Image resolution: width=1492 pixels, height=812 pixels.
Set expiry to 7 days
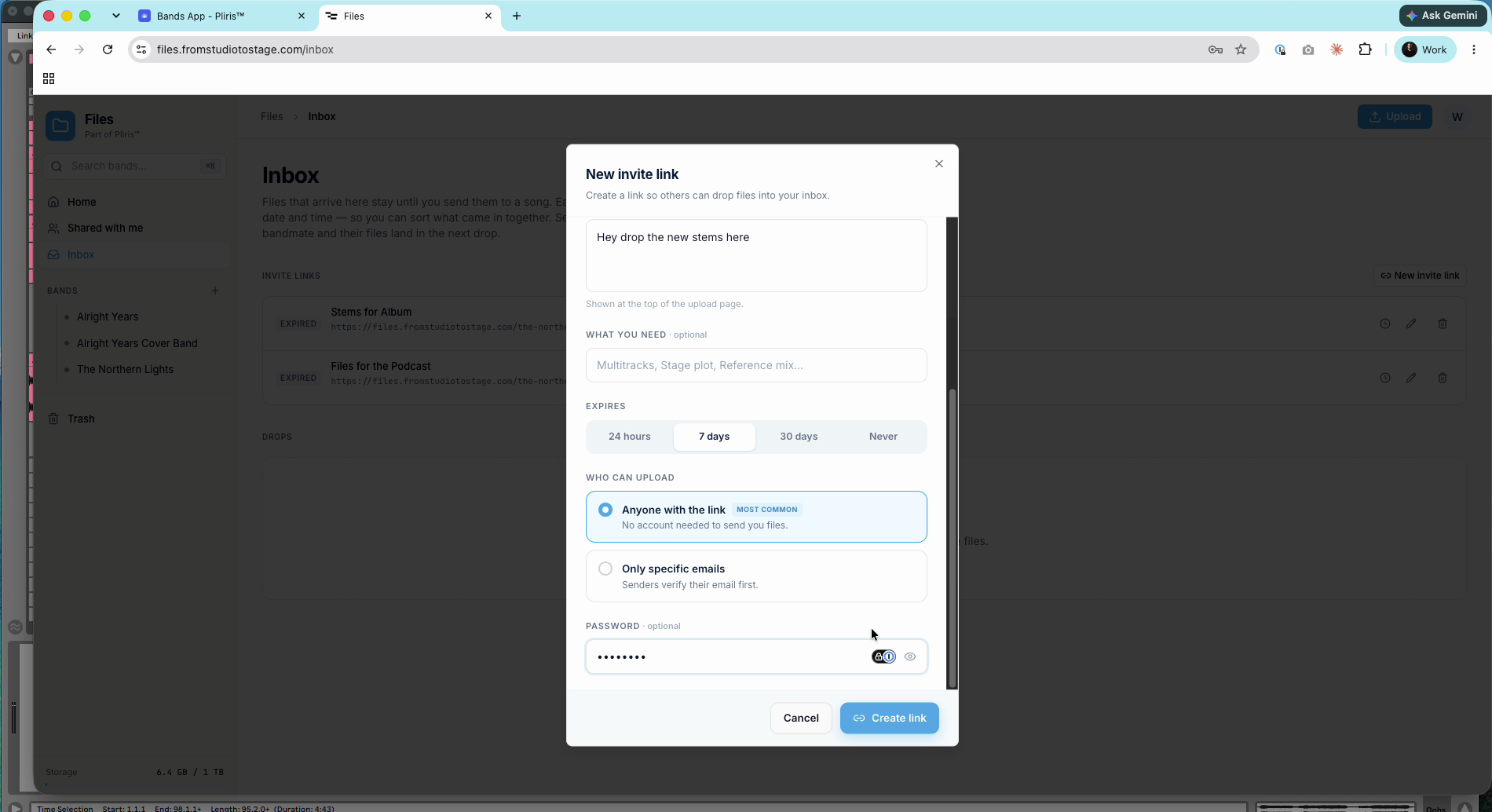tap(715, 437)
